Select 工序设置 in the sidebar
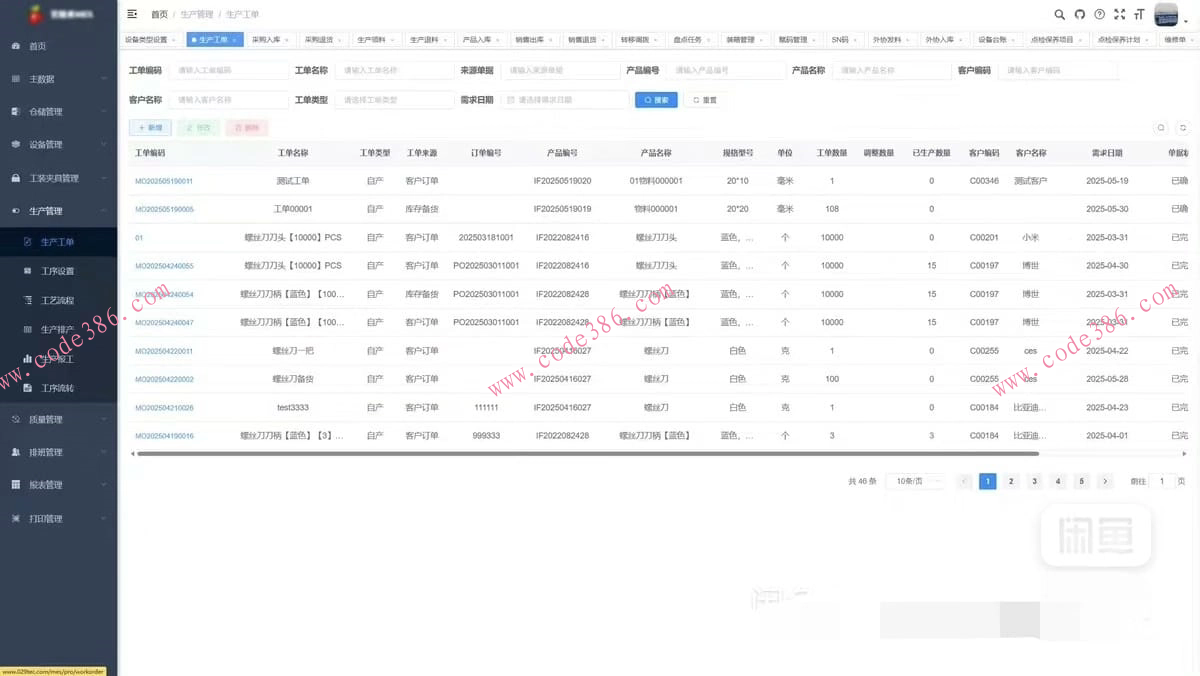The width and height of the screenshot is (1200, 676). tap(57, 271)
